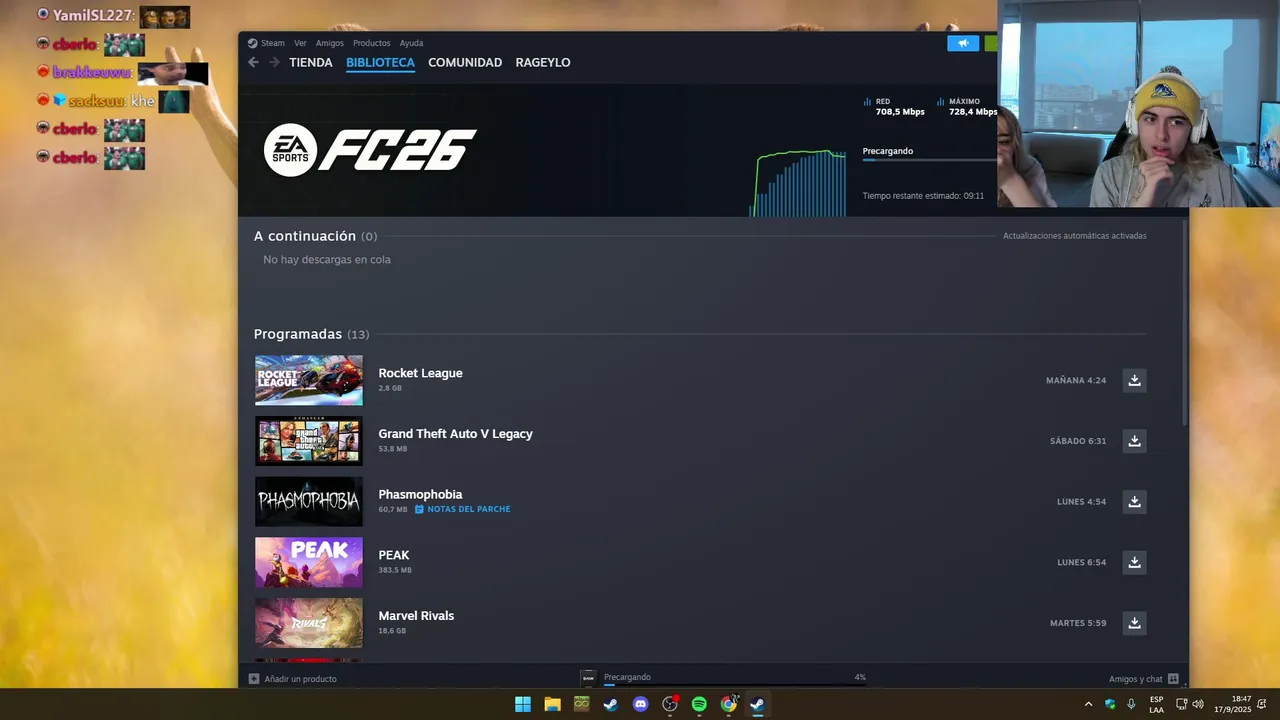Screen dimensions: 1280x720
Task: Click the active Steam window taskbar icon
Action: 758,704
